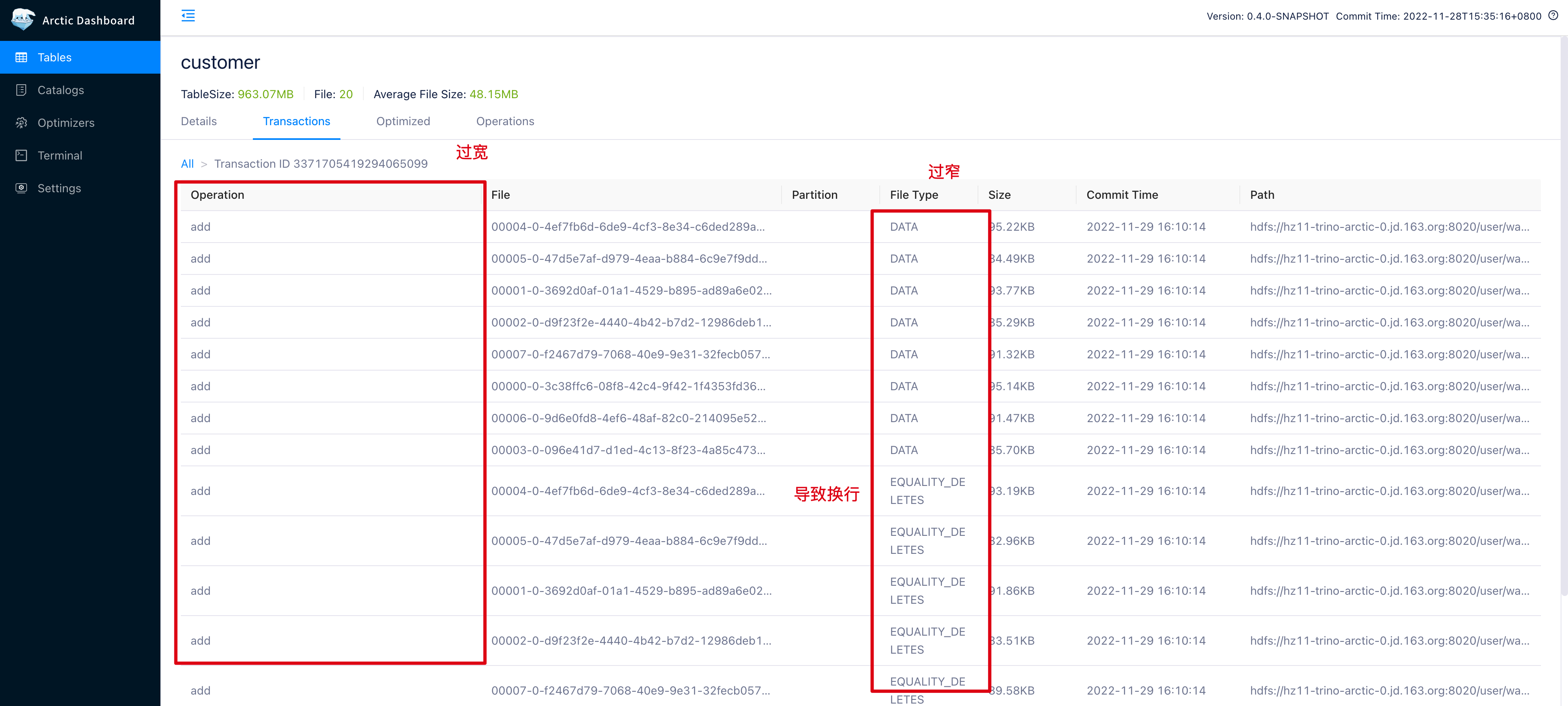Click the File Type column header

913,195
